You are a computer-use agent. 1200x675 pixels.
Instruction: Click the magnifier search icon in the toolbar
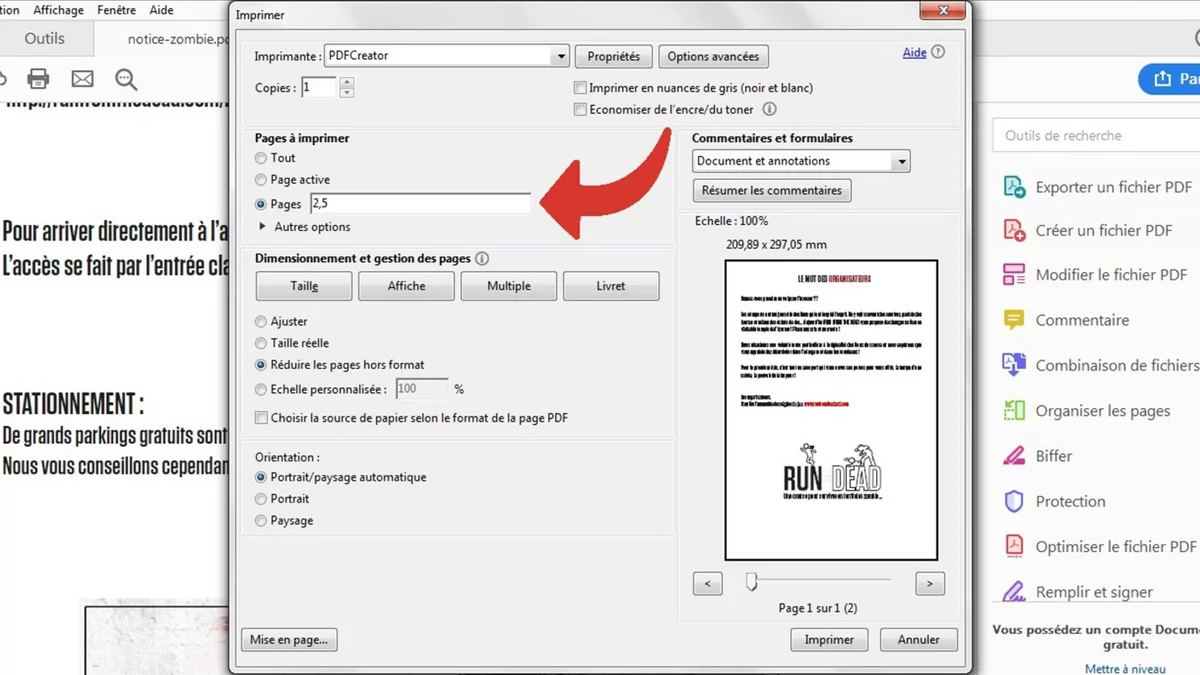(x=126, y=79)
